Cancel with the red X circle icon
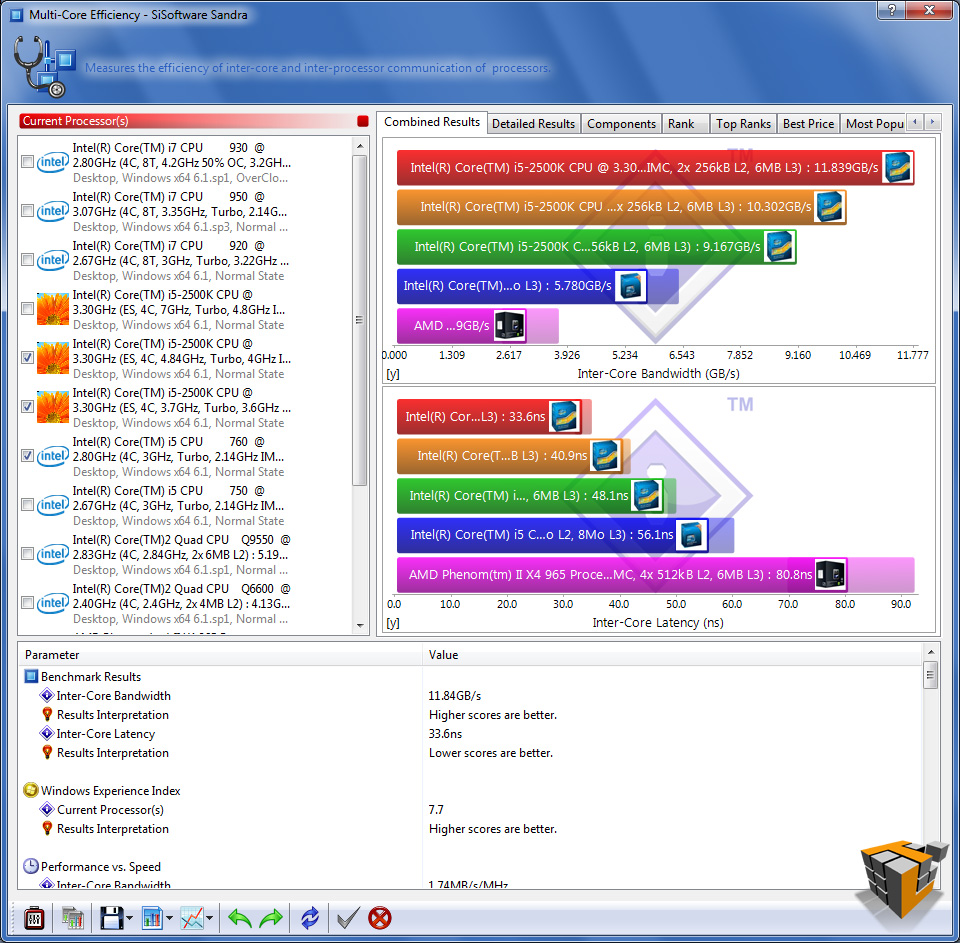 (x=380, y=918)
